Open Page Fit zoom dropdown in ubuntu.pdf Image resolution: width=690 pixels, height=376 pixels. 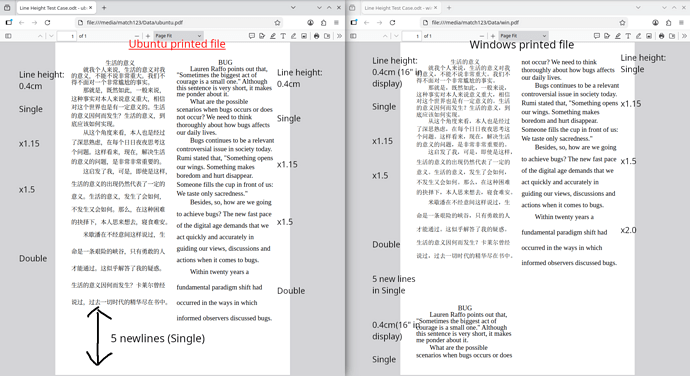(x=178, y=36)
